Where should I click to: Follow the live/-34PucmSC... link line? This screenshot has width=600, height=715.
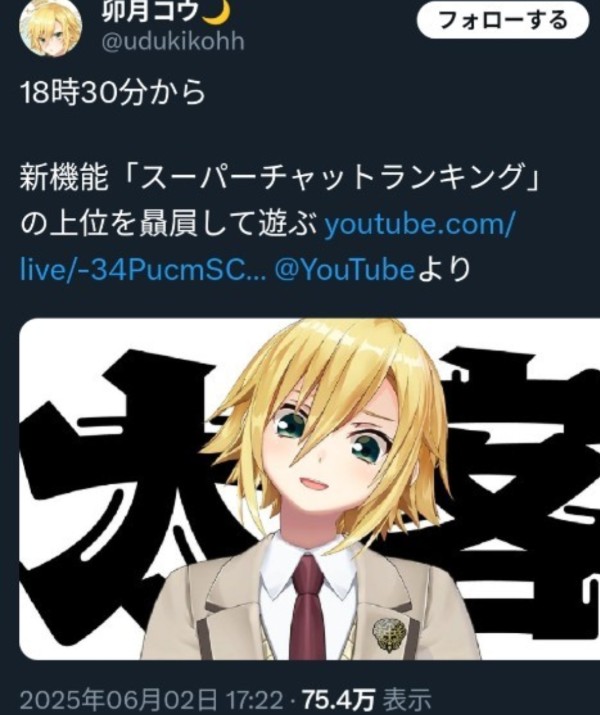tap(143, 270)
